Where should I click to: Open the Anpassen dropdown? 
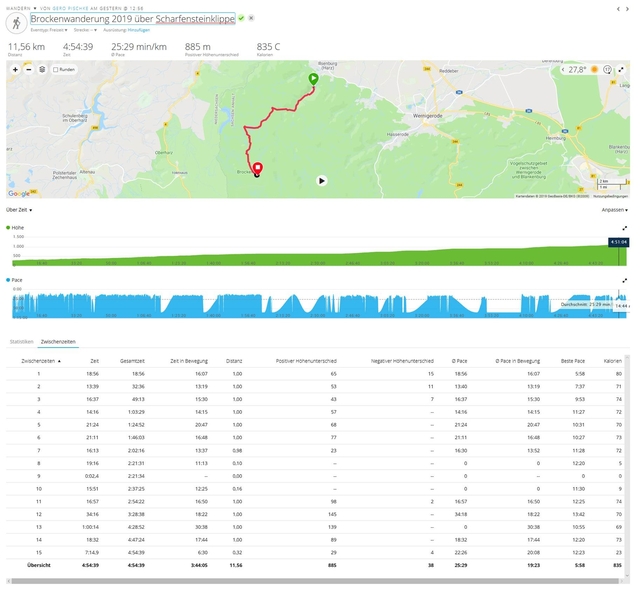614,210
